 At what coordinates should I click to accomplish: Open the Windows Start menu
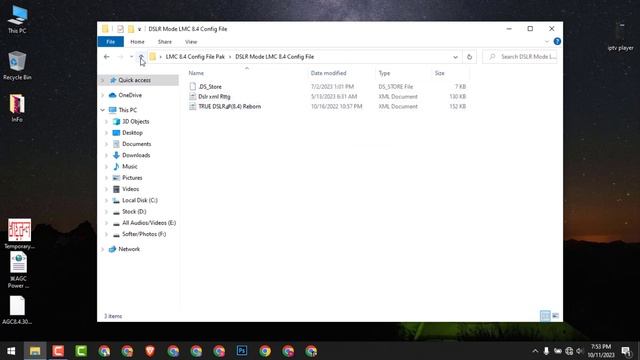click(x=11, y=351)
